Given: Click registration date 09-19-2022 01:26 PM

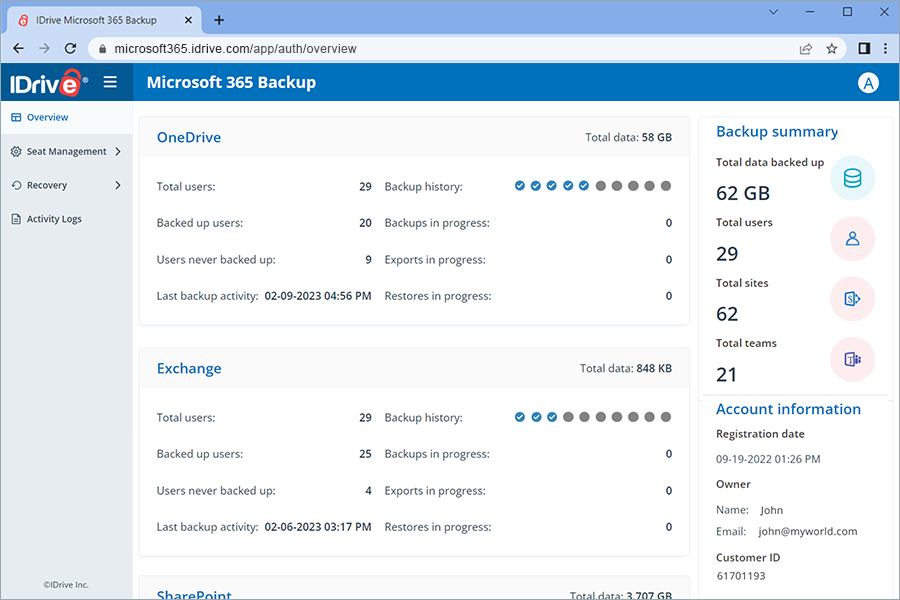Looking at the screenshot, I should click(768, 459).
